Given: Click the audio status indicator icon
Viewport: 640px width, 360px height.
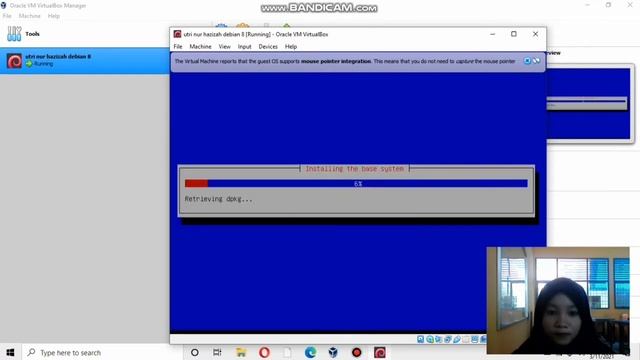Looking at the screenshot, I should pos(438,339).
